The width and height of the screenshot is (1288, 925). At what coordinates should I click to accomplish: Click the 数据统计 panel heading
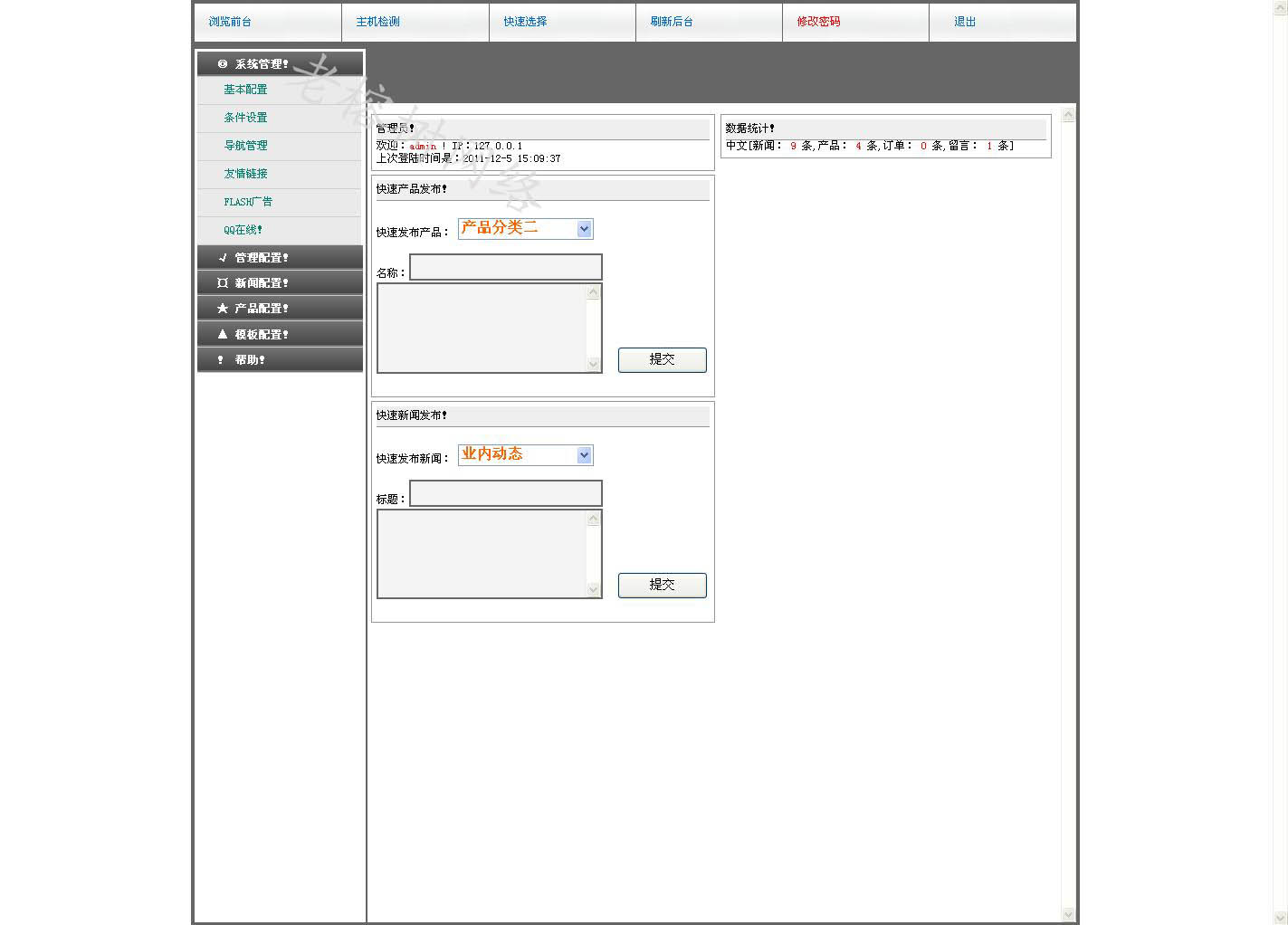click(x=750, y=129)
